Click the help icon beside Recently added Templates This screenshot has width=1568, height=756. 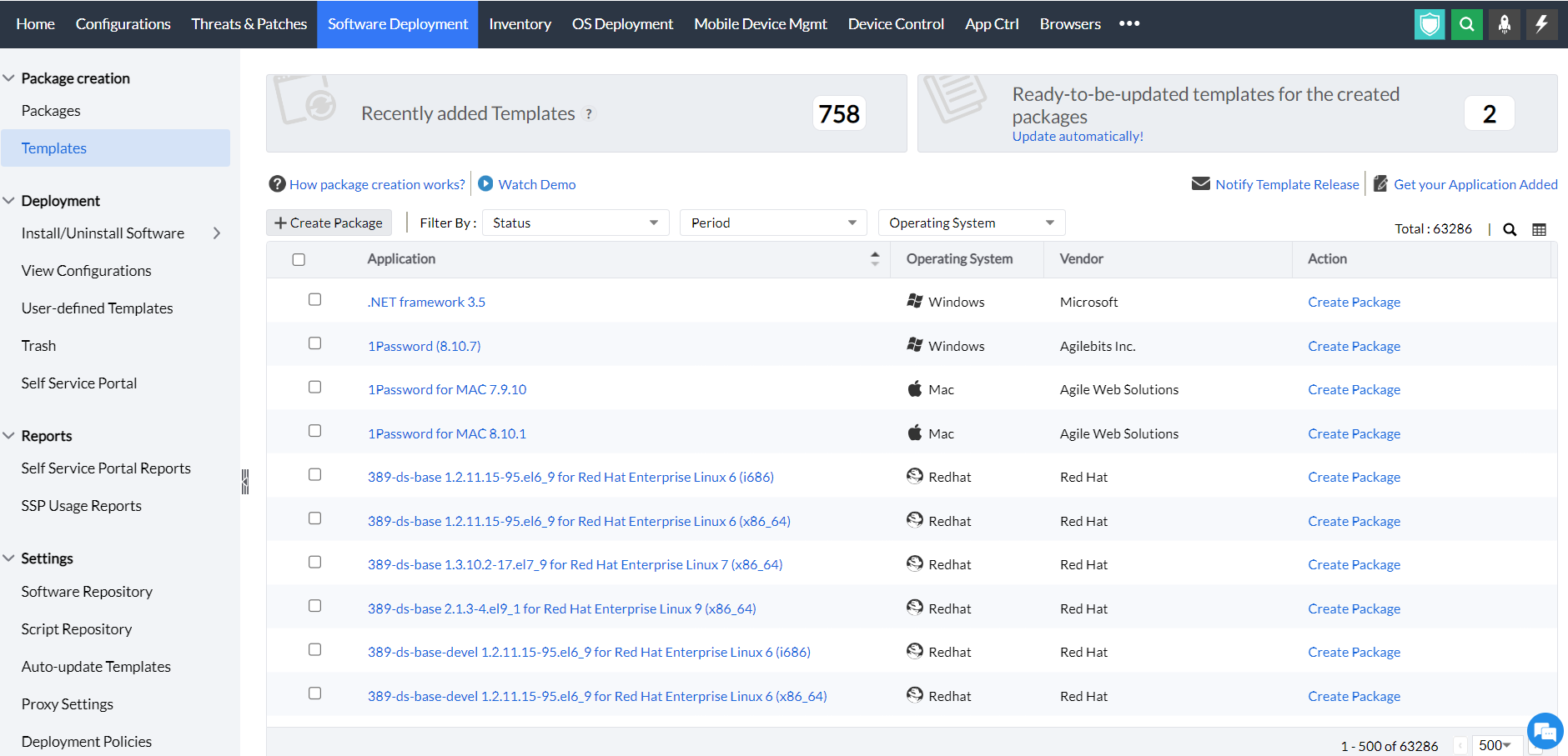589,113
